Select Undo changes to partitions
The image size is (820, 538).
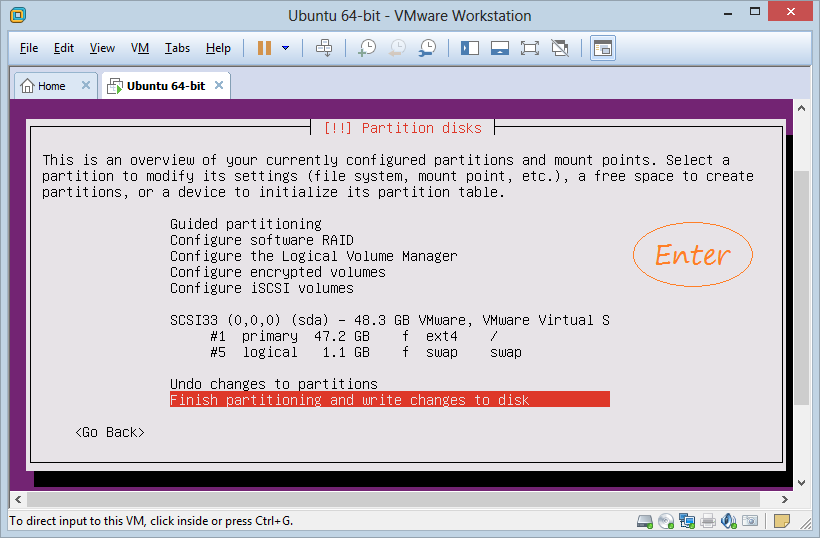pos(274,384)
